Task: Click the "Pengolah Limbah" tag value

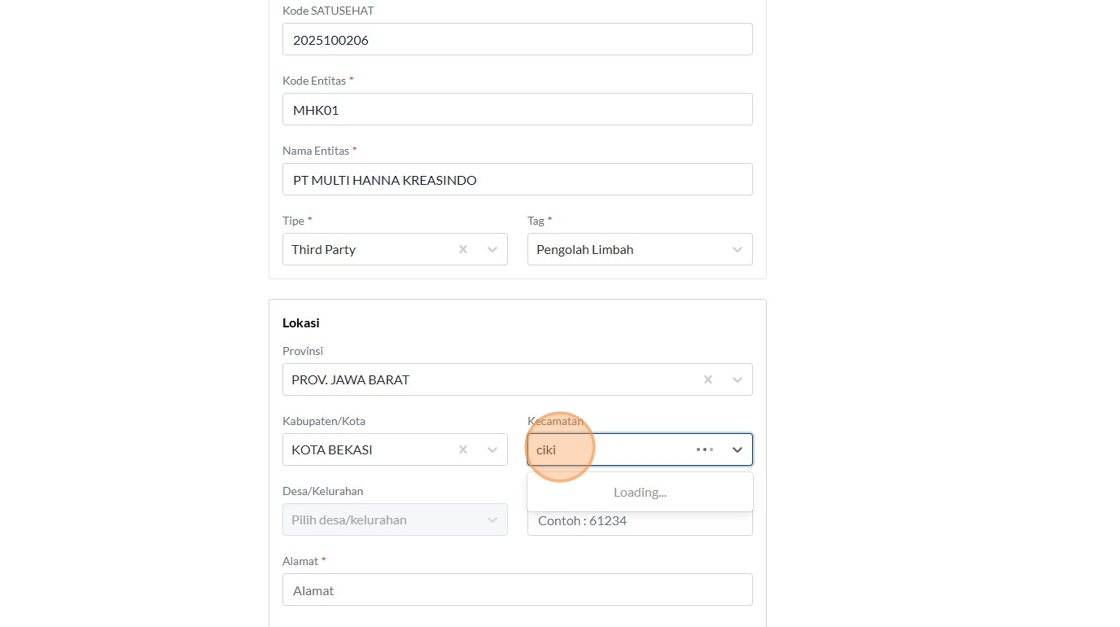Action: (x=585, y=249)
